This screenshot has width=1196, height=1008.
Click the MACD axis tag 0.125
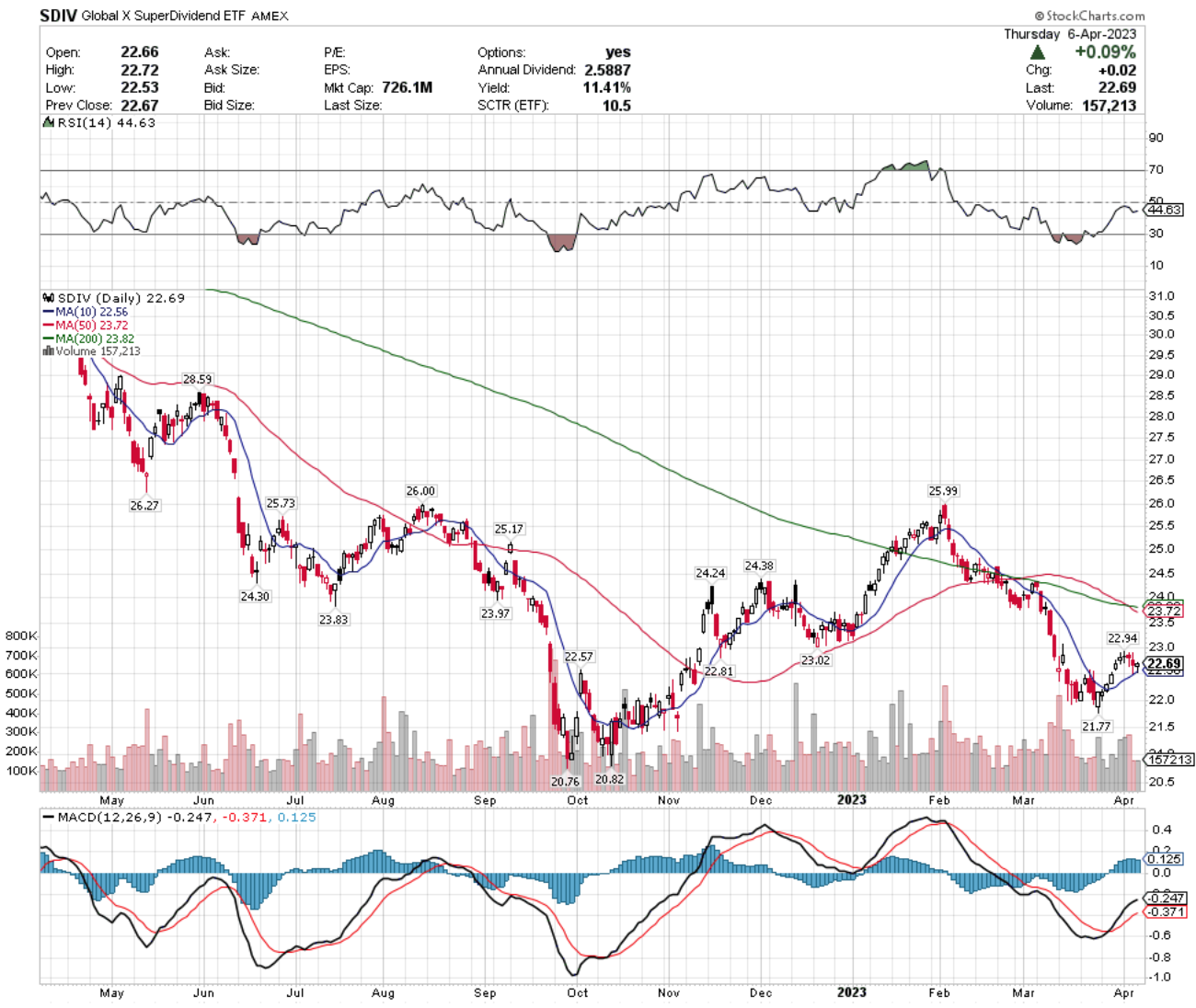pos(1164,858)
